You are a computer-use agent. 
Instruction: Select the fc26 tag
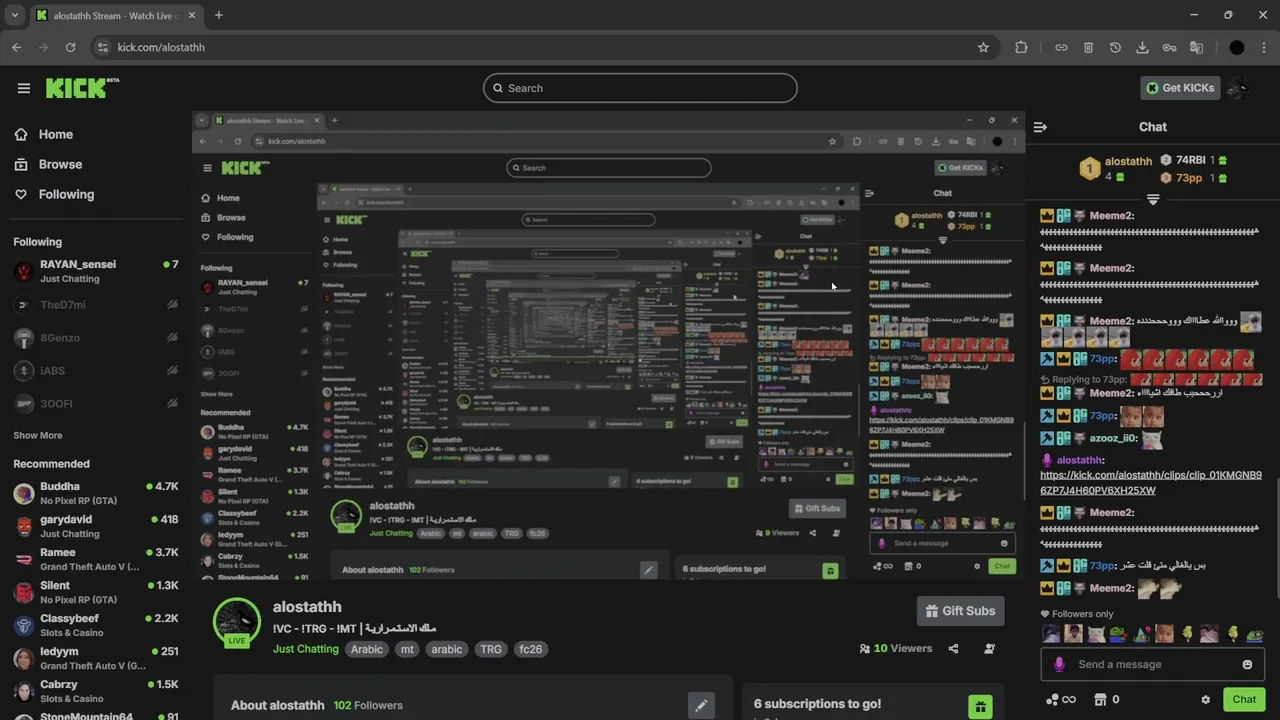point(531,649)
